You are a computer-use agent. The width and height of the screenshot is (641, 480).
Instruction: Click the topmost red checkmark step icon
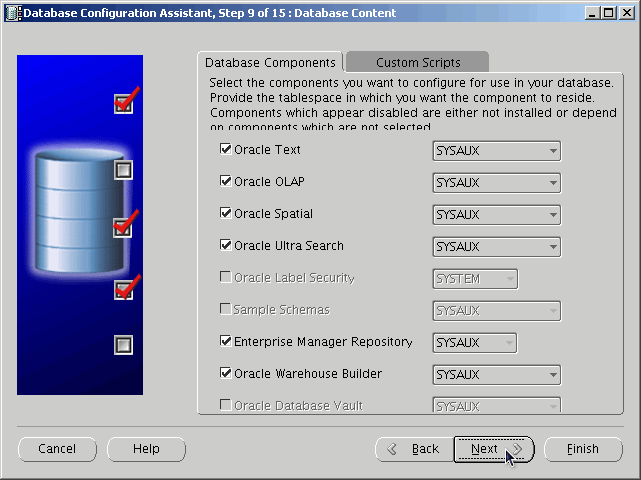click(124, 103)
